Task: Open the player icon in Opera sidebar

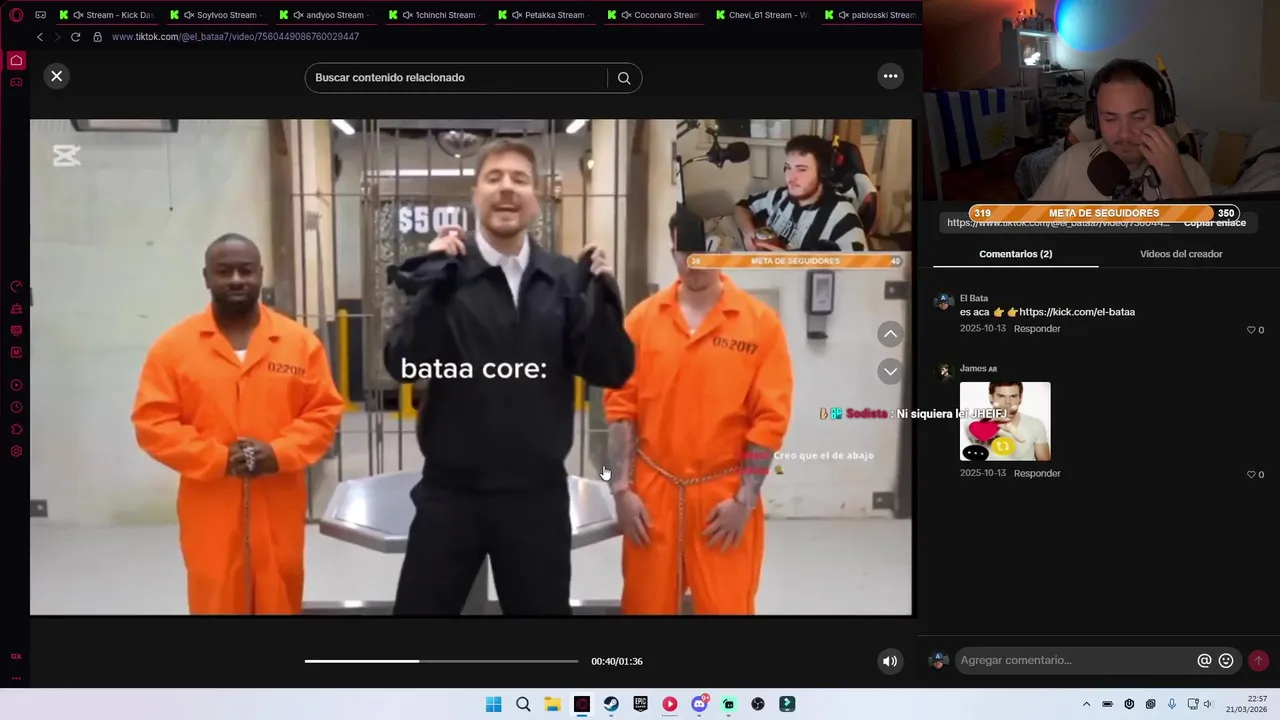Action: (x=16, y=385)
